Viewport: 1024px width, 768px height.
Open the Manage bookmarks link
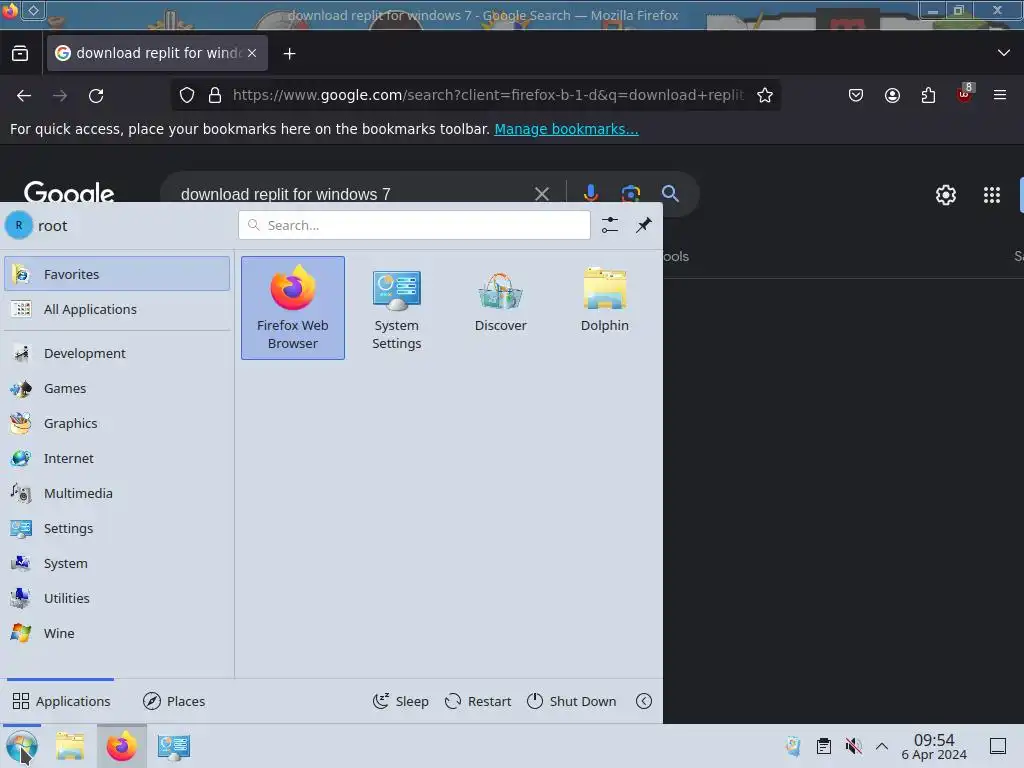[x=566, y=129]
